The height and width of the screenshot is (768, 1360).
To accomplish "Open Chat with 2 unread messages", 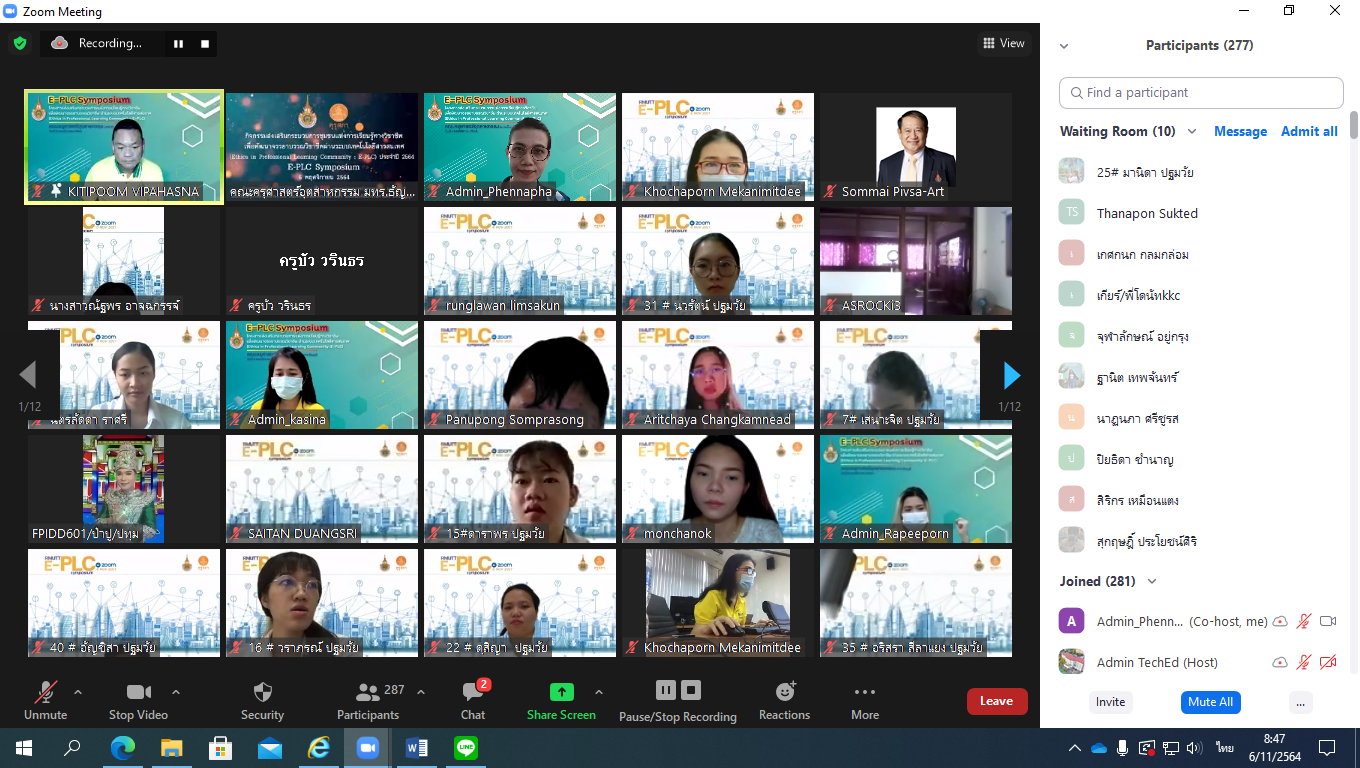I will [473, 700].
